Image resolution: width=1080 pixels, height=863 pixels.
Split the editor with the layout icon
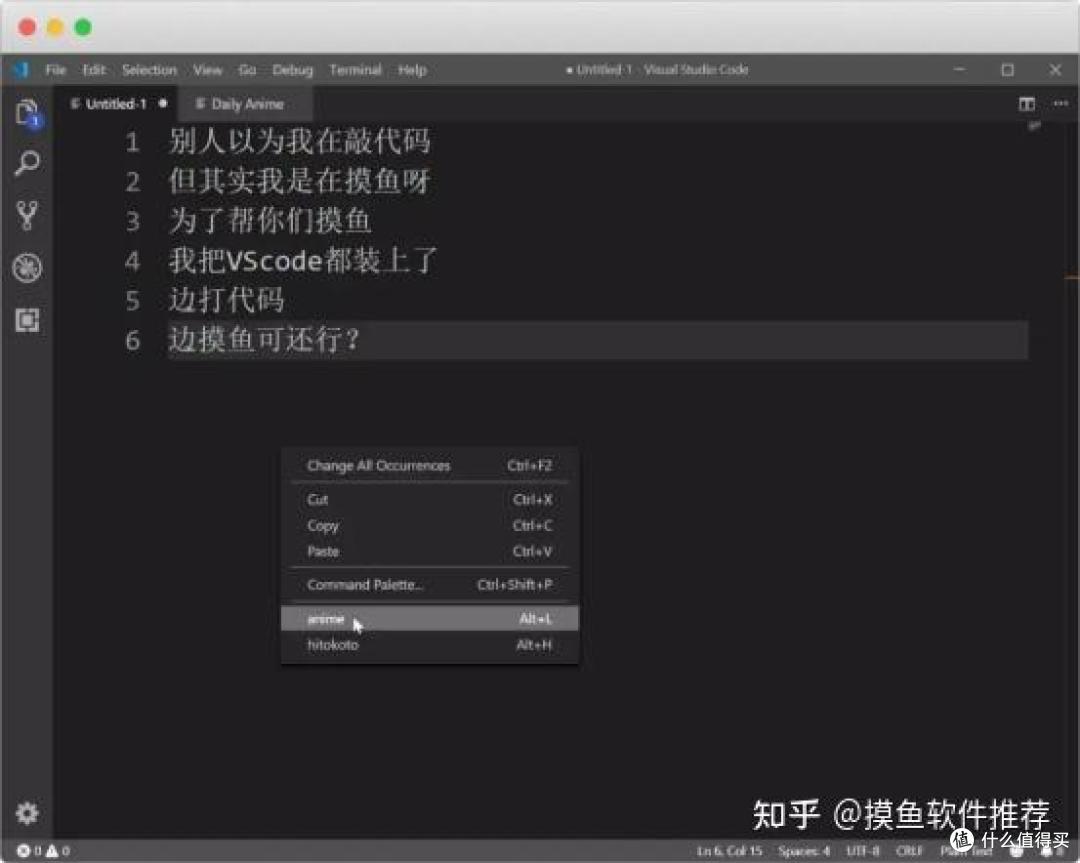point(1026,104)
